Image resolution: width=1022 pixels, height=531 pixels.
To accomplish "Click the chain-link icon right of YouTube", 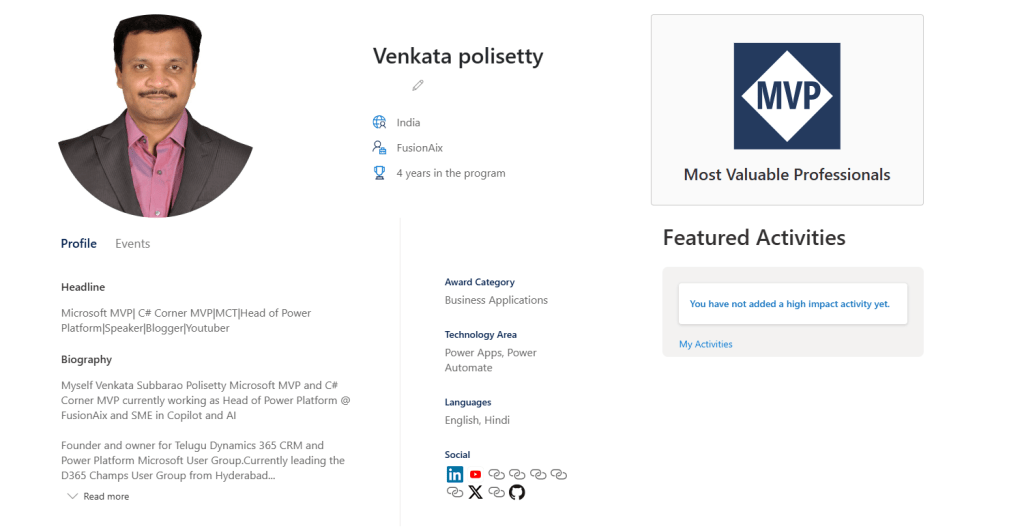I will click(496, 474).
